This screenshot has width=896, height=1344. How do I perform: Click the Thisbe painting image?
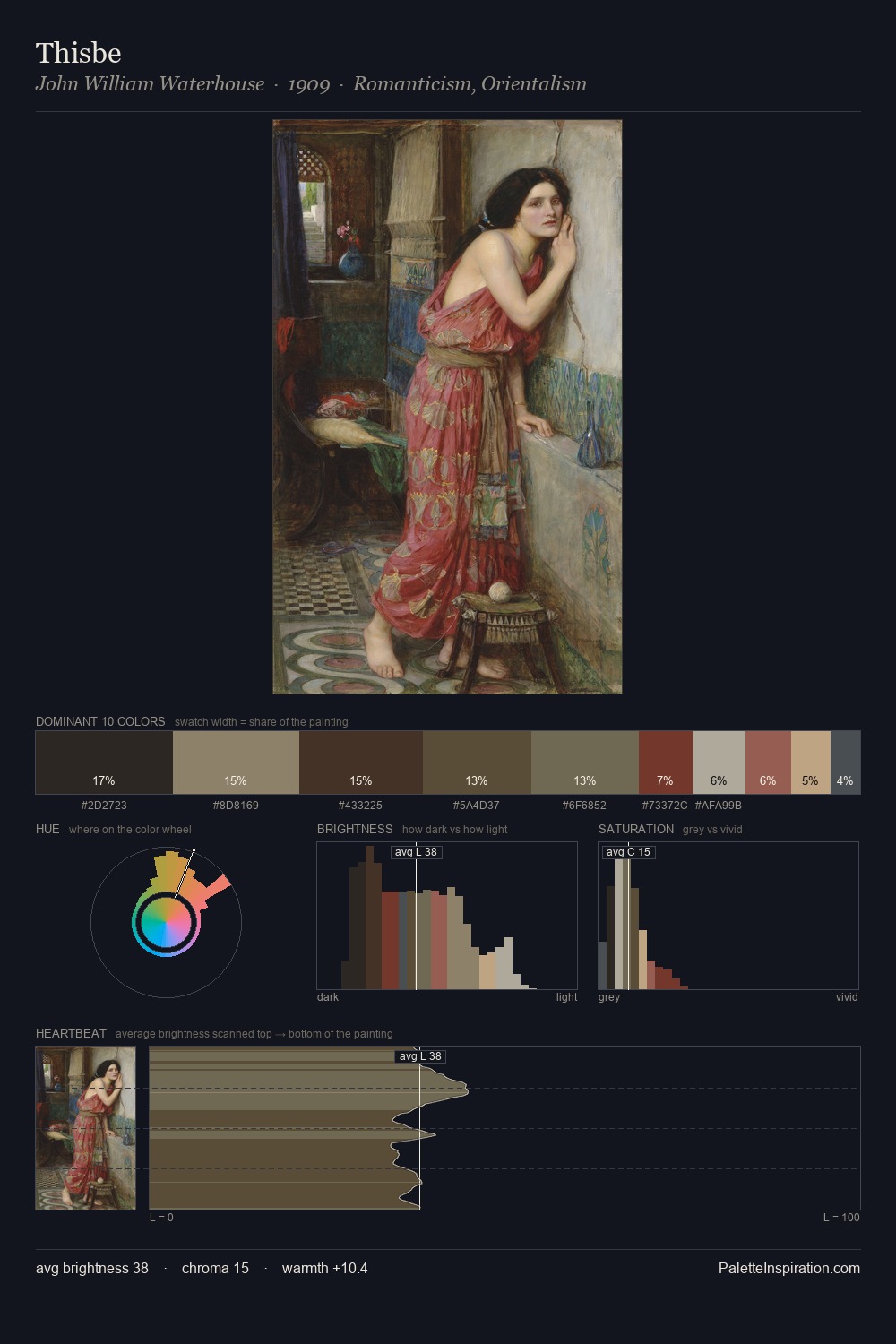pos(447,407)
